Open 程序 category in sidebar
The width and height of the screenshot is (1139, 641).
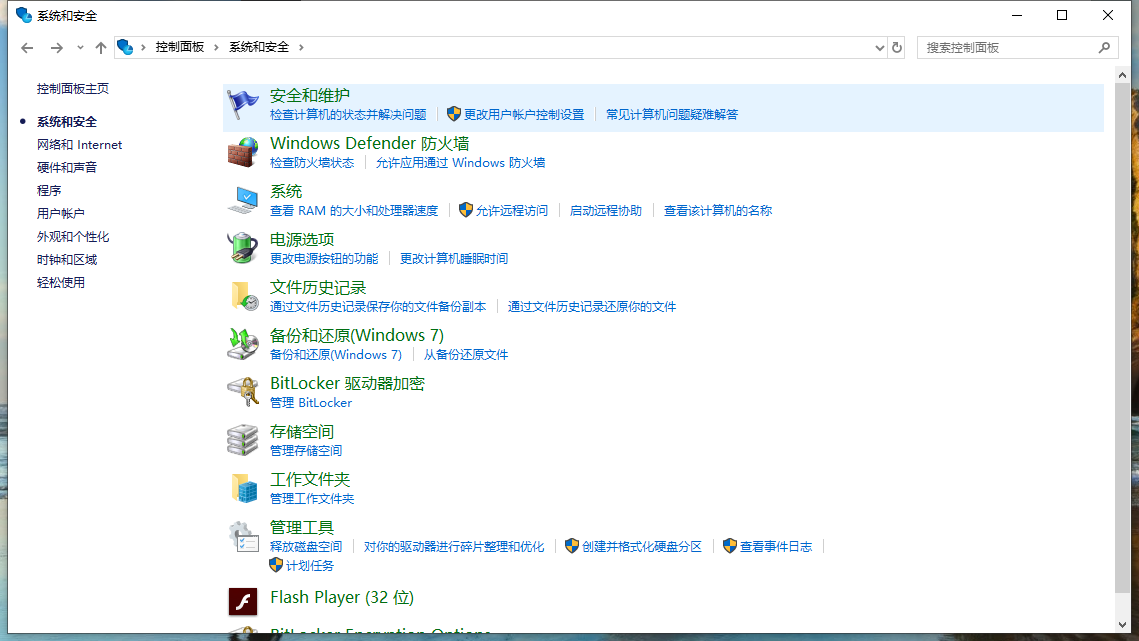(x=49, y=190)
